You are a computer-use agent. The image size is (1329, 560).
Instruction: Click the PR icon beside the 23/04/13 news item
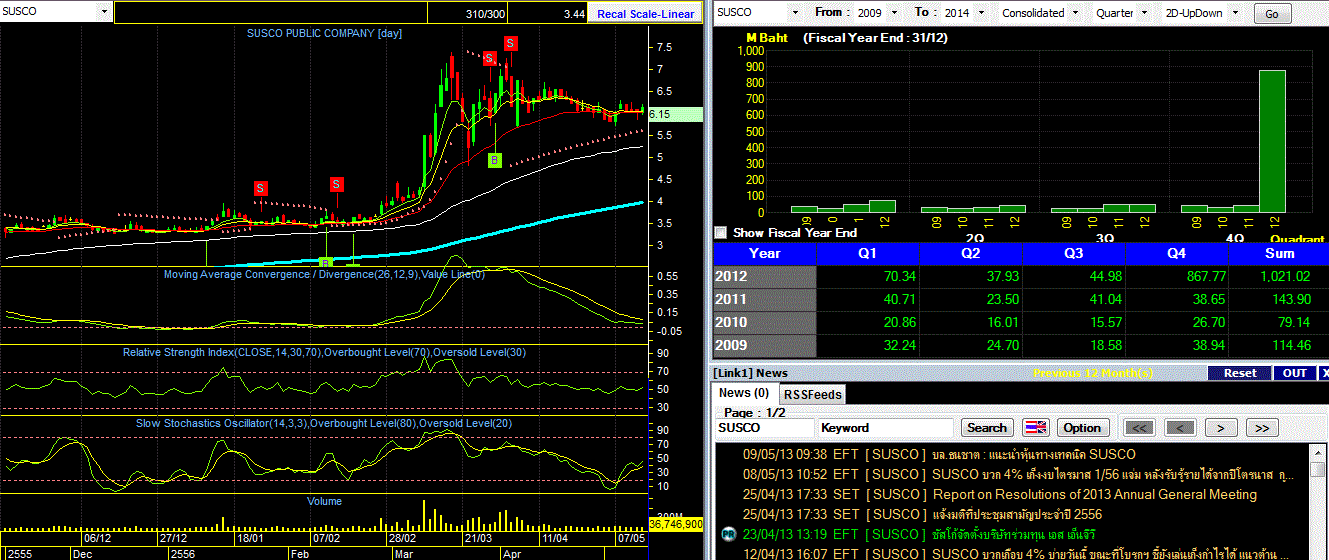click(728, 534)
